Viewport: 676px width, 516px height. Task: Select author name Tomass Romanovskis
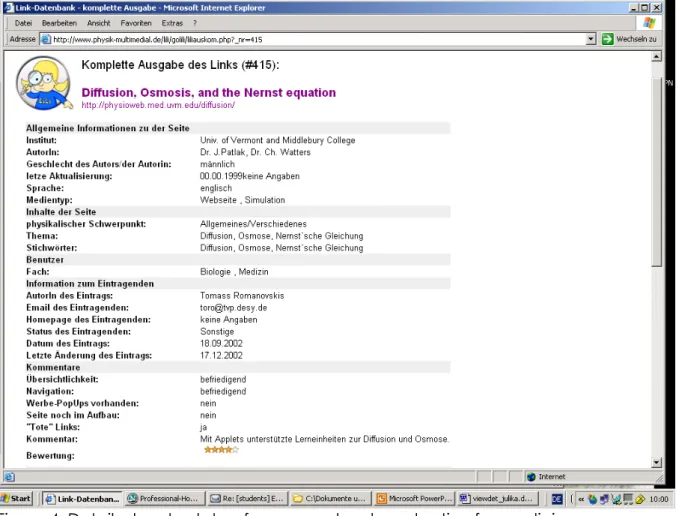click(x=242, y=296)
